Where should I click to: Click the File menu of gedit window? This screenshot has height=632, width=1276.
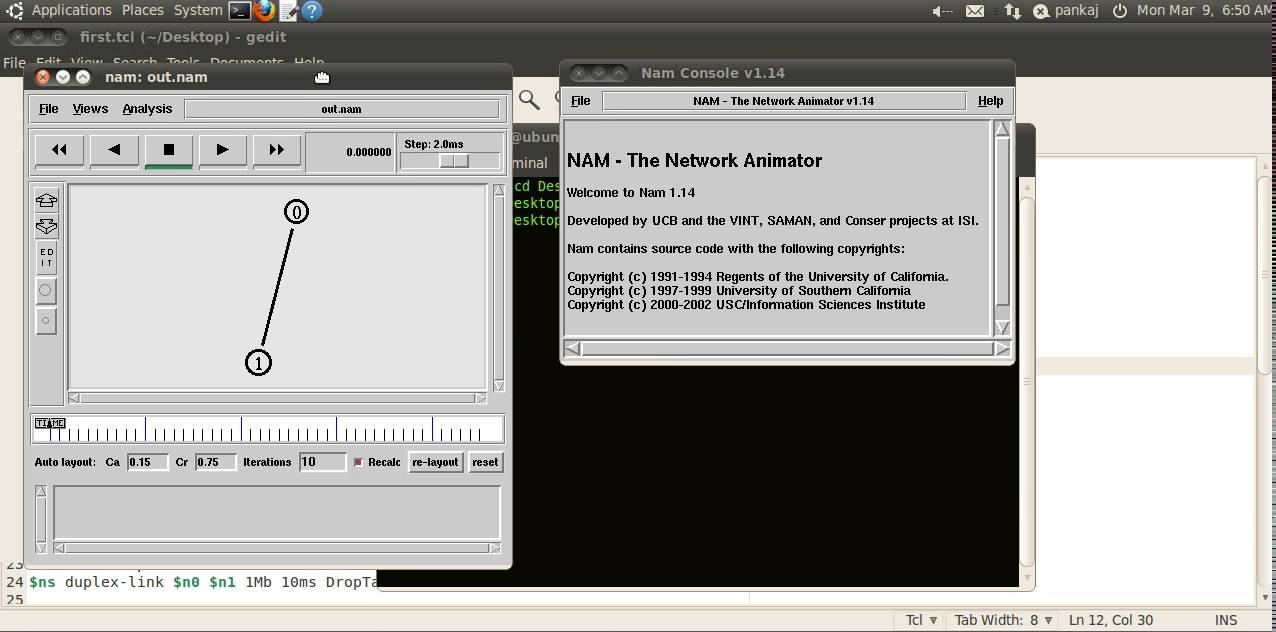pyautogui.click(x=14, y=62)
